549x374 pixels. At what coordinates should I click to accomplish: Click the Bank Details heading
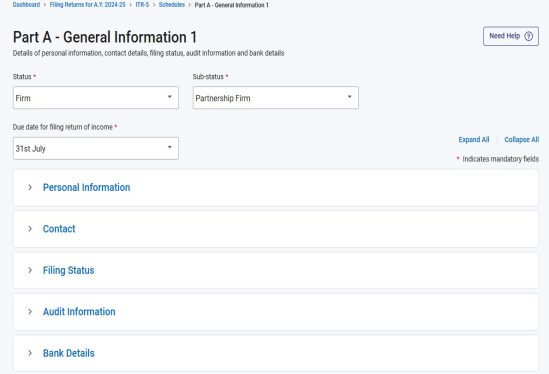click(x=68, y=353)
